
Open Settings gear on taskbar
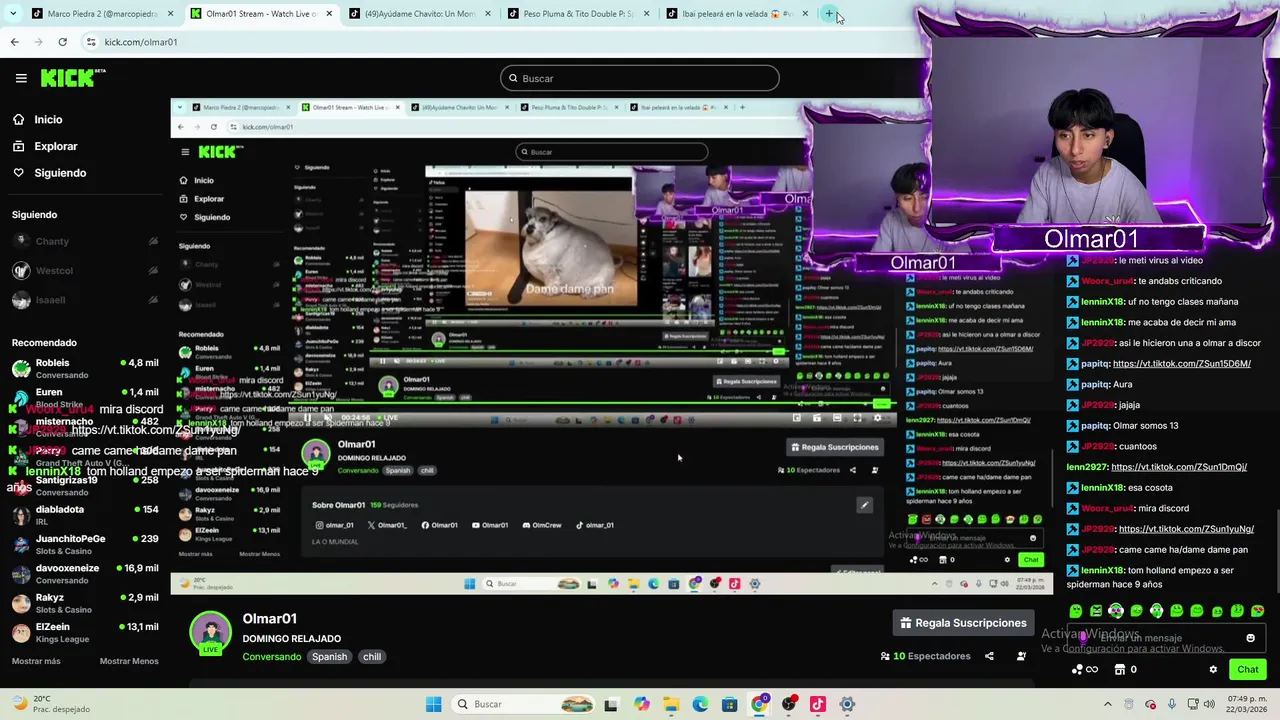coord(847,704)
